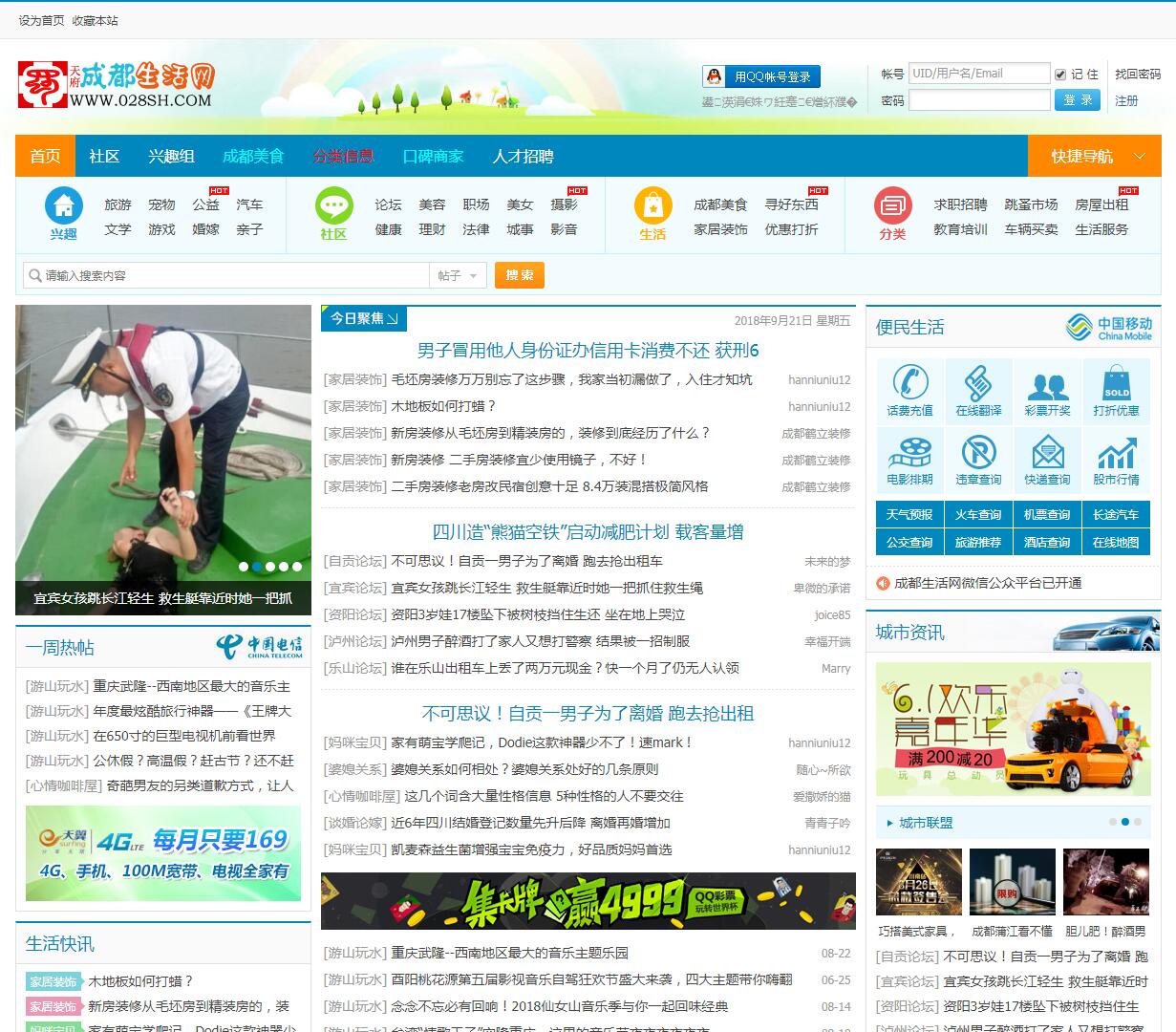The image size is (1176, 1032).
Task: Open the 首页 navigation tab
Action: coord(45,156)
